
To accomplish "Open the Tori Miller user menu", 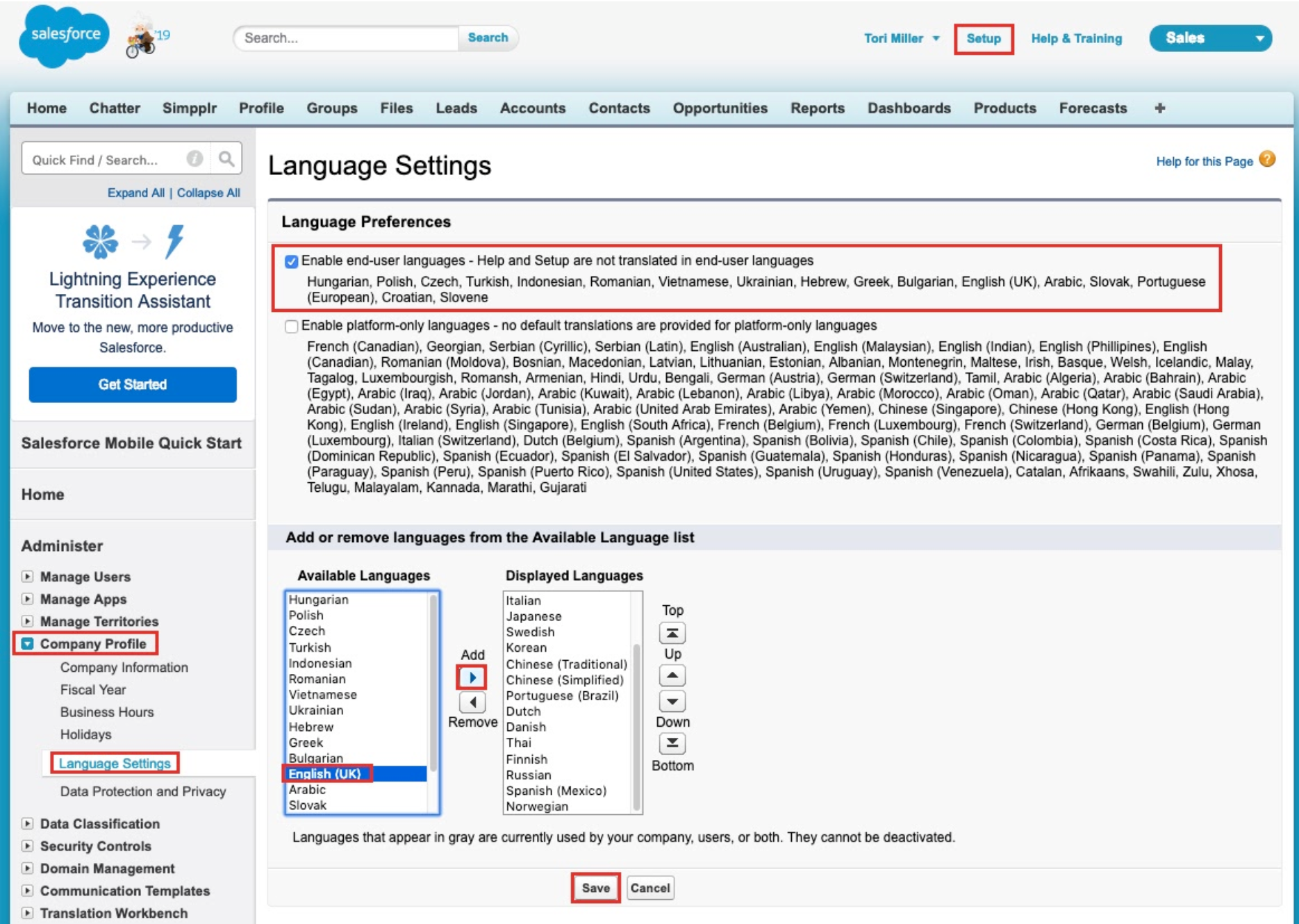I will (x=902, y=38).
